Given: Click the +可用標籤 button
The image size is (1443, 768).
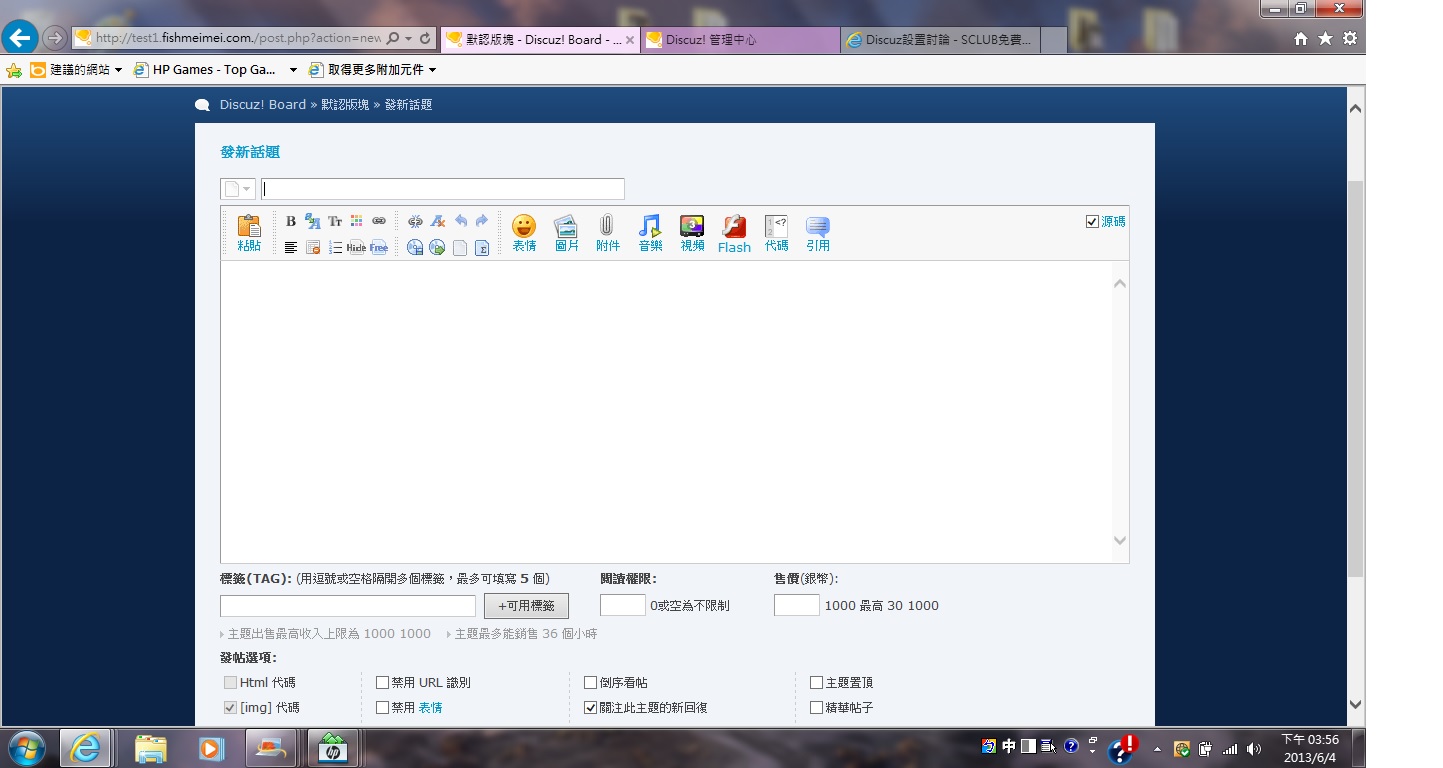Looking at the screenshot, I should point(526,606).
